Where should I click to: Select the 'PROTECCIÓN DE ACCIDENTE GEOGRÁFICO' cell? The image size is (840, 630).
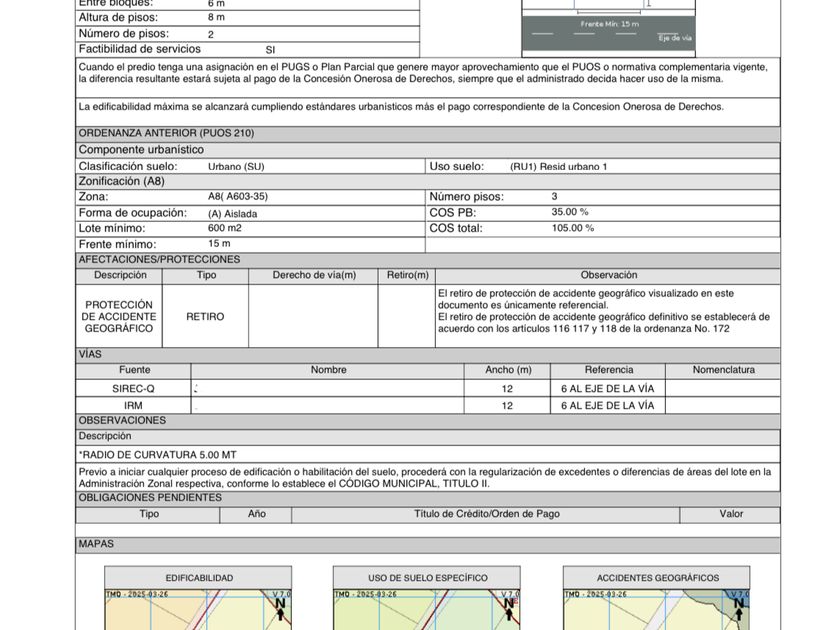(x=119, y=317)
